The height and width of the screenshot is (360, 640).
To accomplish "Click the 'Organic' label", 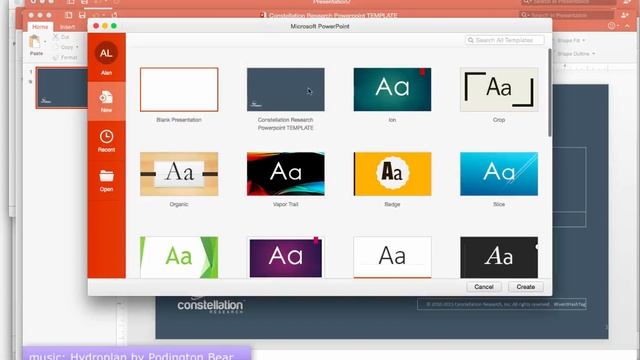I will coord(179,204).
